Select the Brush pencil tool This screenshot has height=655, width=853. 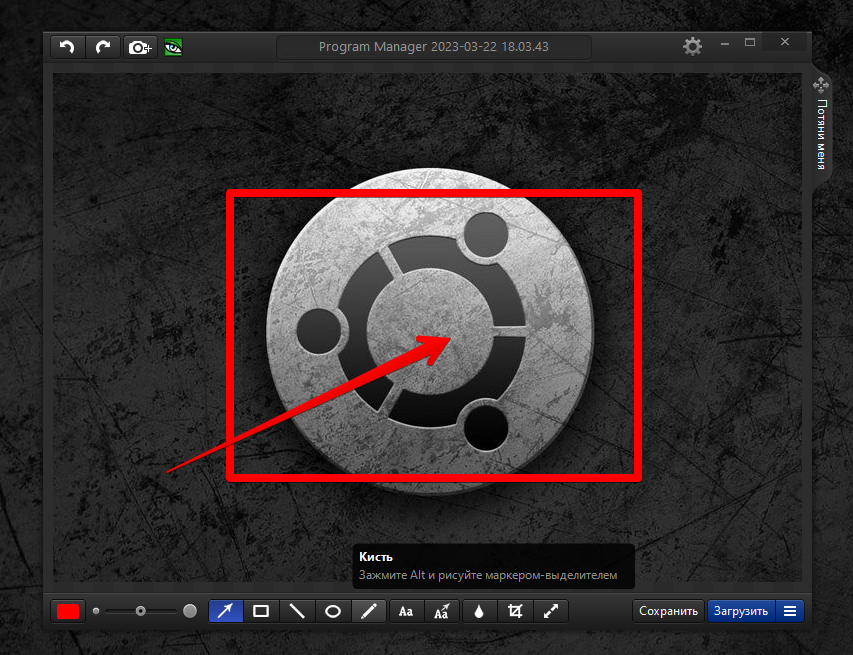pos(369,611)
